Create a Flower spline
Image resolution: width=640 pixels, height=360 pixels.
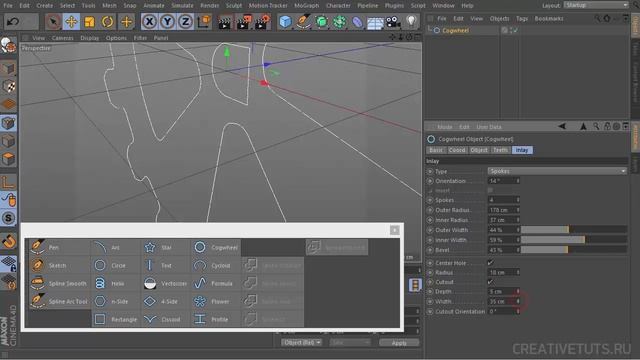pos(216,301)
